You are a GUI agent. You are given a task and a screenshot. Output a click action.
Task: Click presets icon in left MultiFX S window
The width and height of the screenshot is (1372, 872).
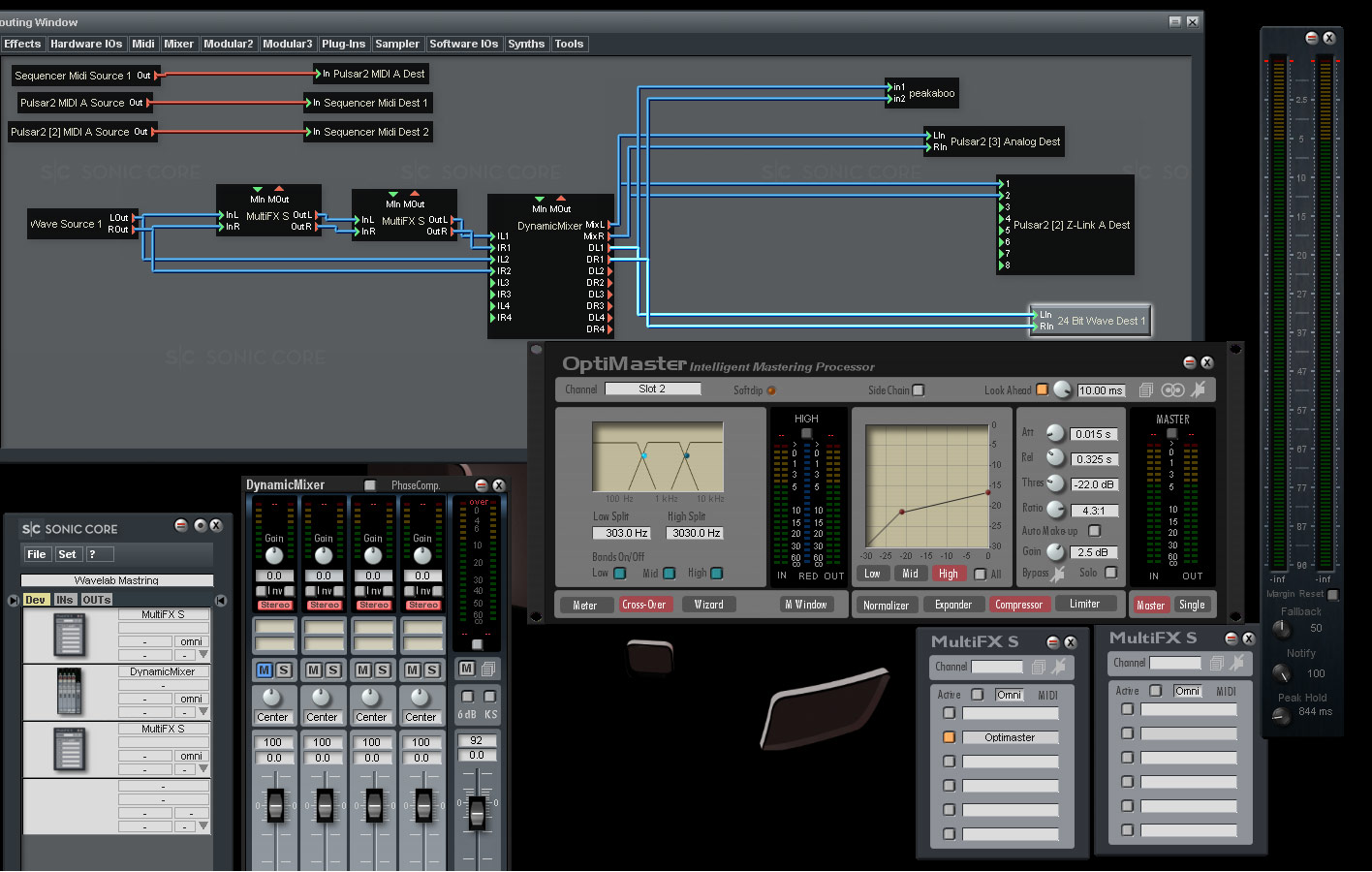(x=1039, y=667)
